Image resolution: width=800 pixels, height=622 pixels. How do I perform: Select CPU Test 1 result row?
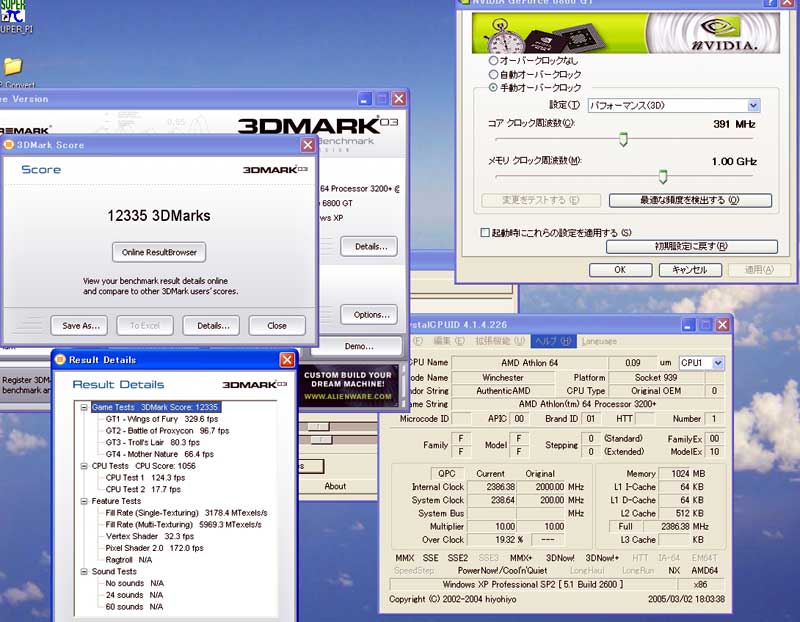point(145,478)
